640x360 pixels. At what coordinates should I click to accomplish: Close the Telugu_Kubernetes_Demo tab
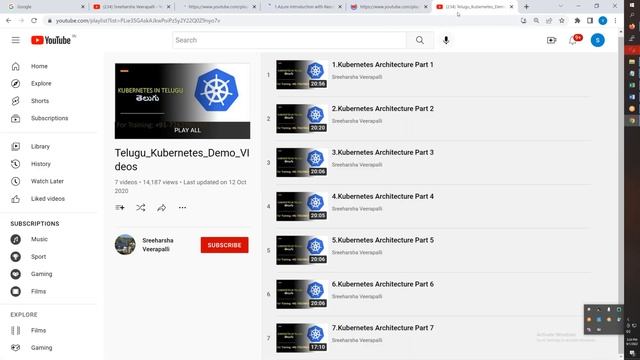tap(511, 7)
